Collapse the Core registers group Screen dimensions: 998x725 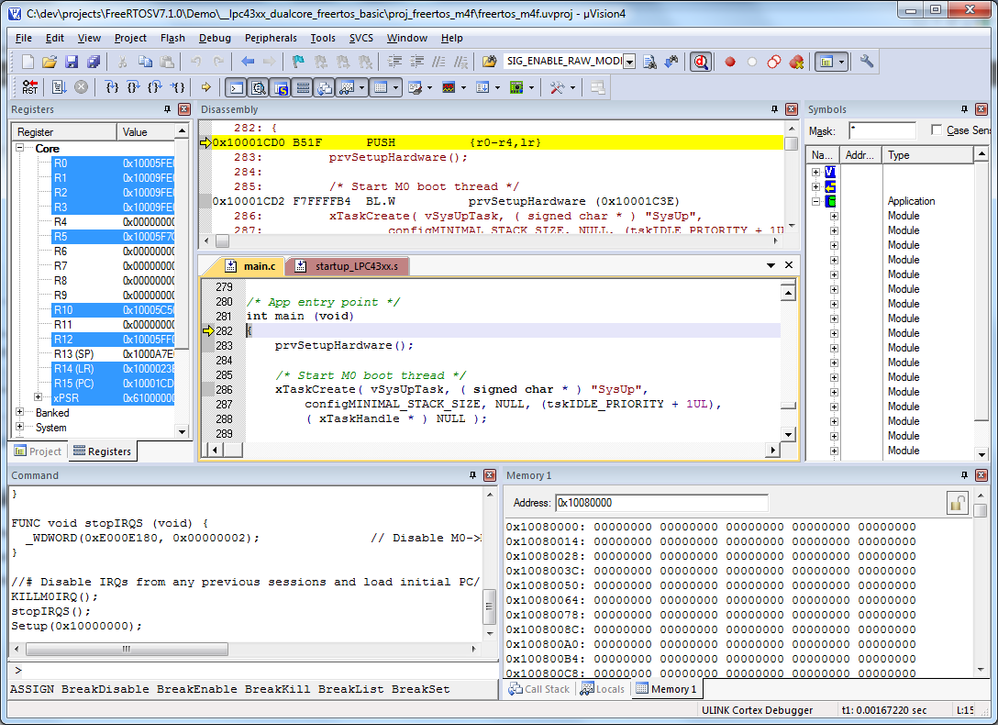[x=21, y=148]
